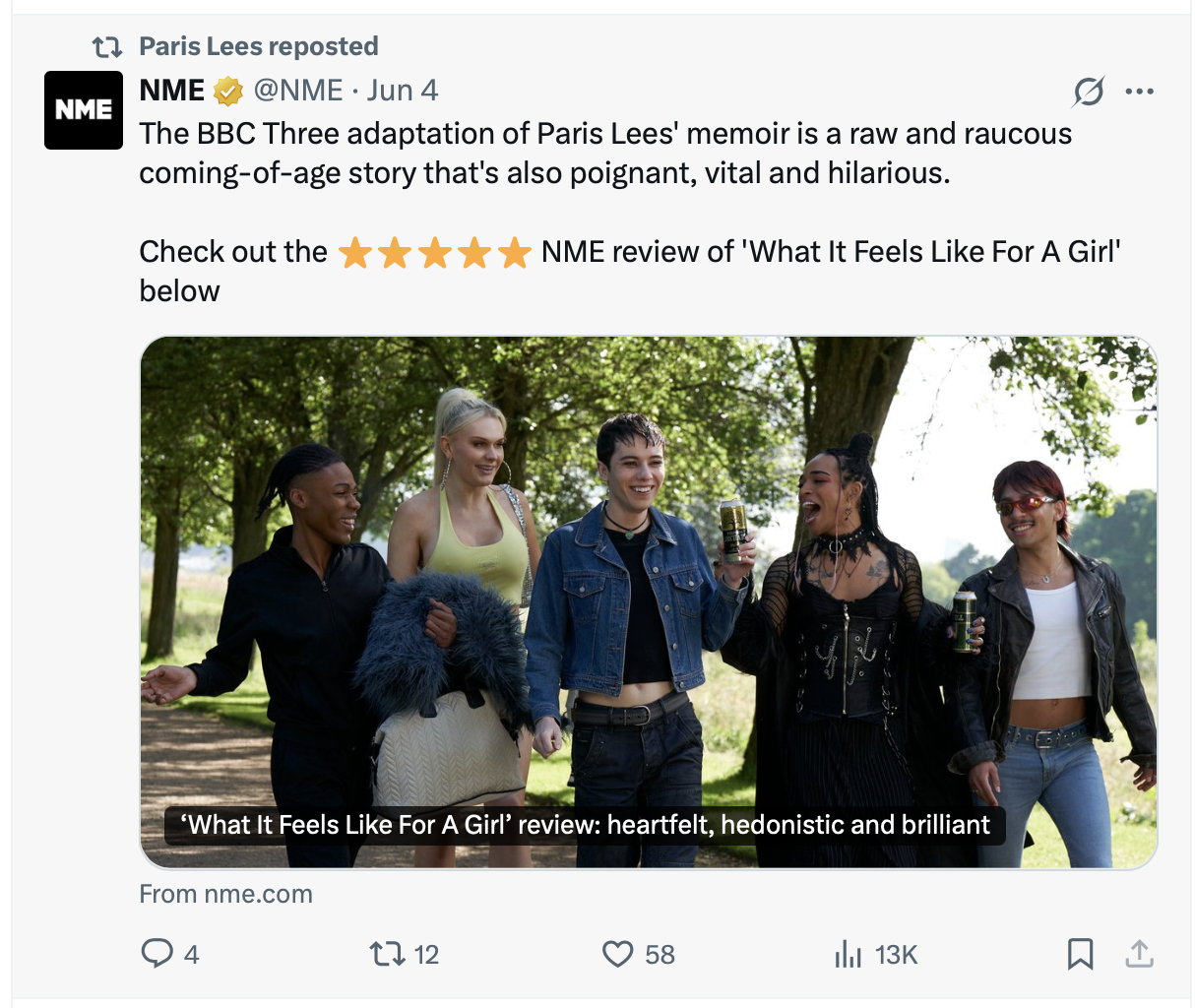
Task: Like the NME review post
Action: pyautogui.click(x=618, y=954)
